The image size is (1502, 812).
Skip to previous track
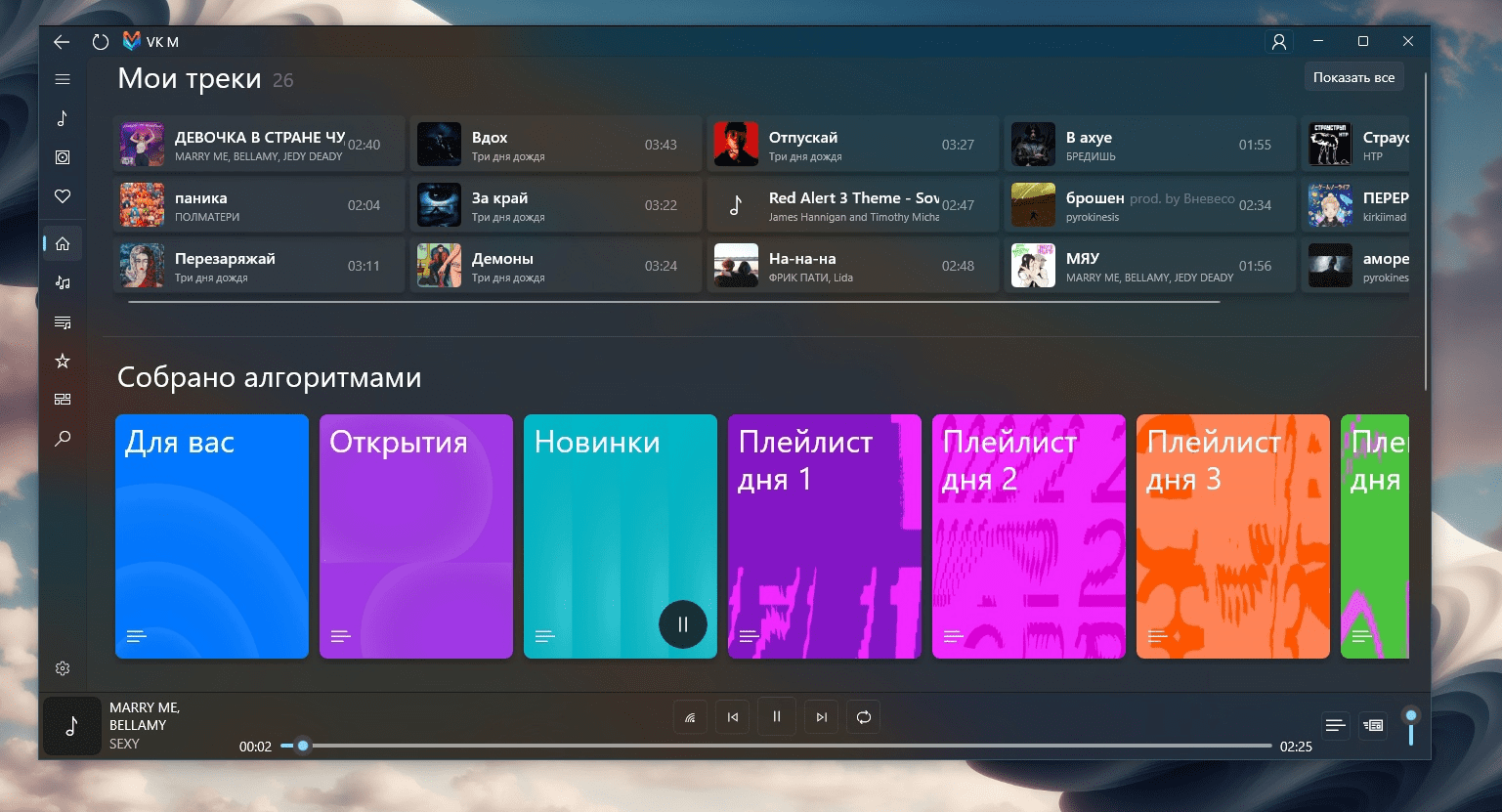(x=733, y=717)
